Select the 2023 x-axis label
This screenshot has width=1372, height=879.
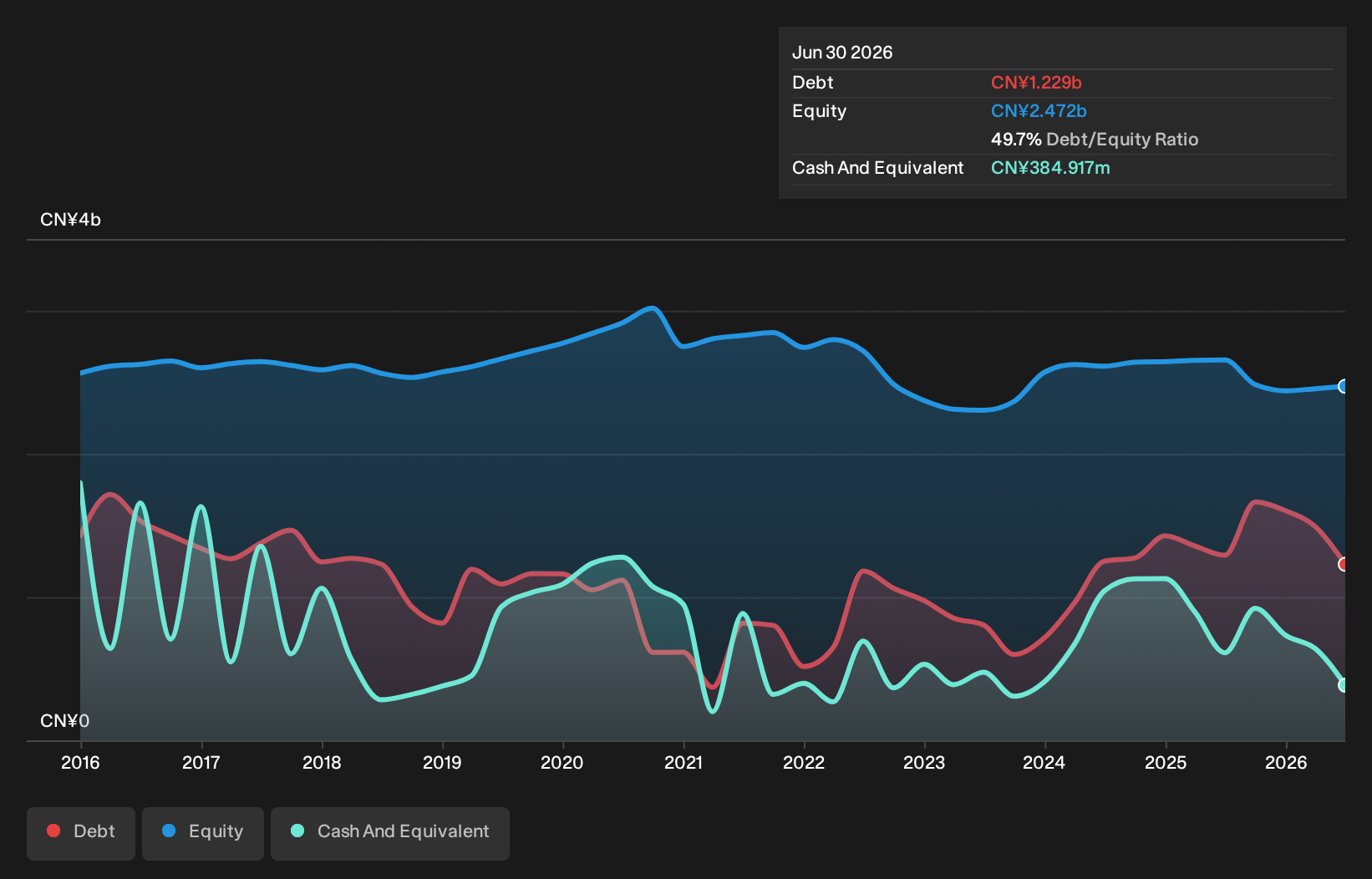924,762
